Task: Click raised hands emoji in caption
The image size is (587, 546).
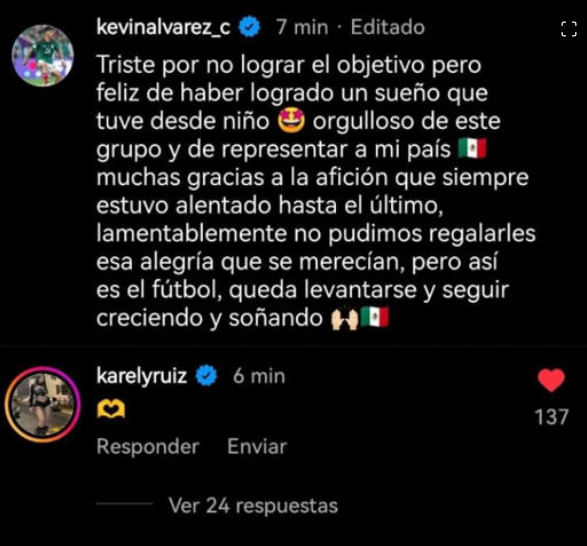Action: tap(345, 318)
